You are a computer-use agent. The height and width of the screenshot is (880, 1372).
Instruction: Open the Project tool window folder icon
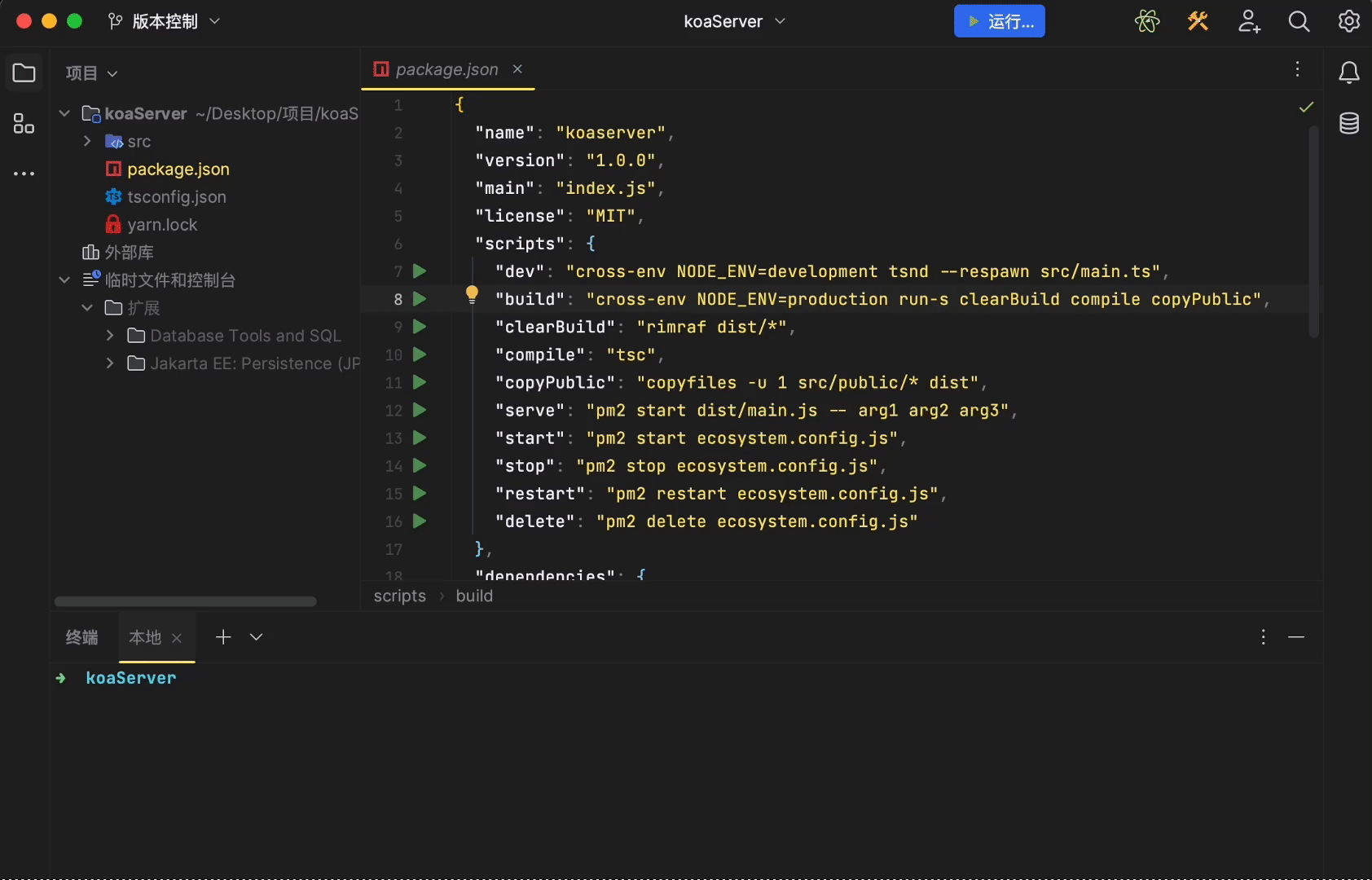pos(24,73)
